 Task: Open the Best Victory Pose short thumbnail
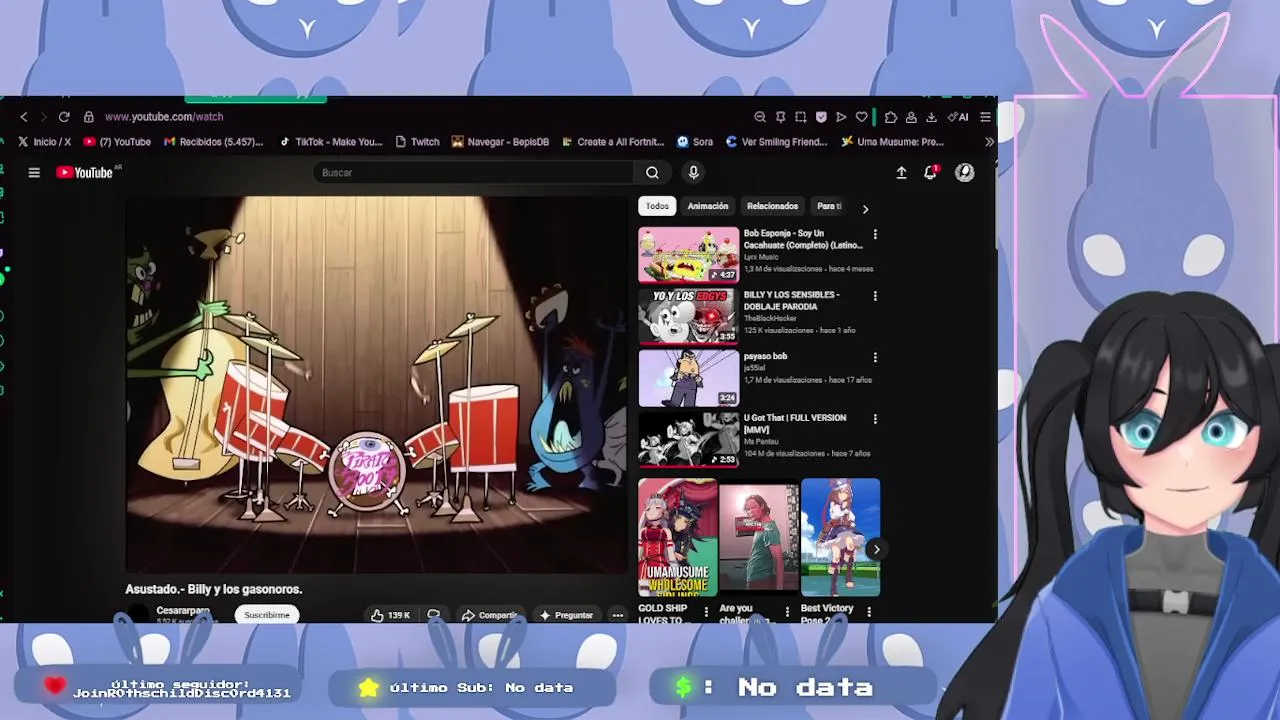point(840,538)
